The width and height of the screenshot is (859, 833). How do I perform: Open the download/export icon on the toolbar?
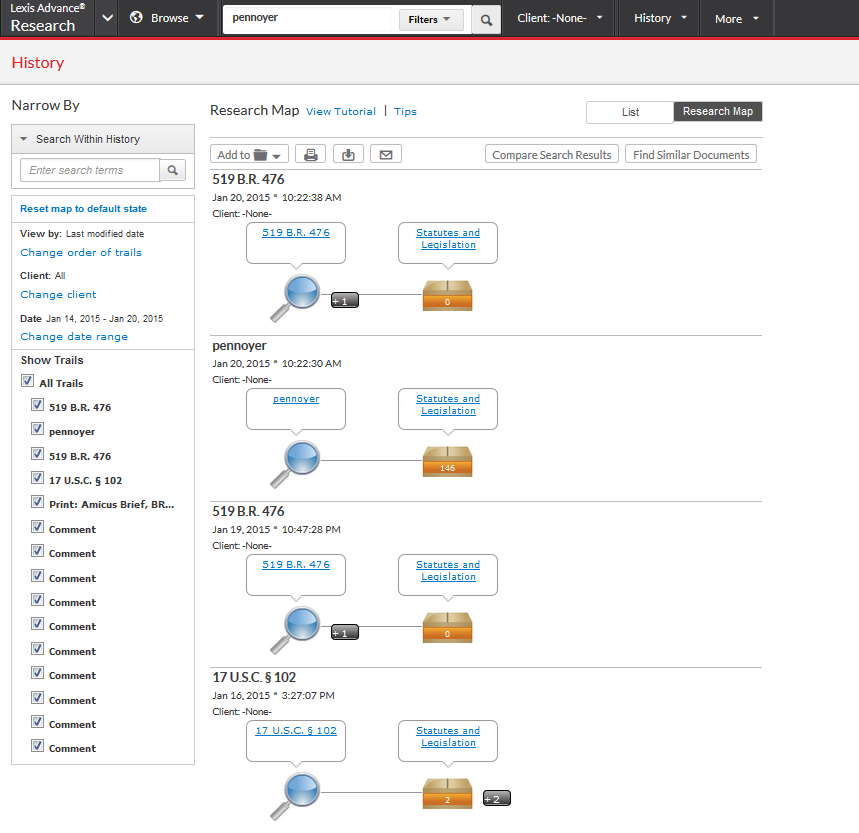[x=348, y=153]
